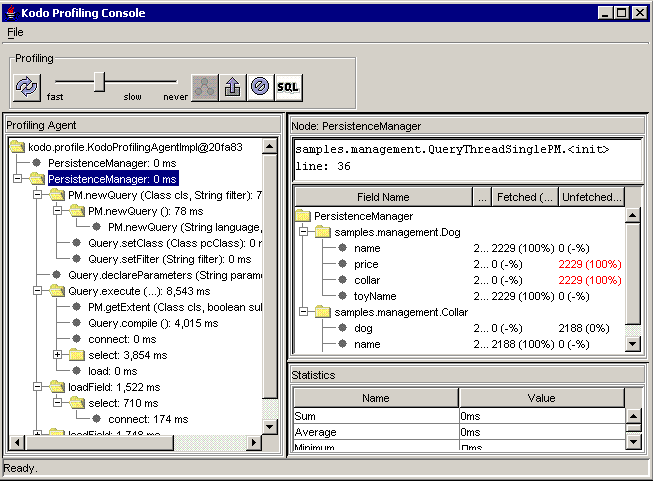Click the export upload arrow icon
Image resolution: width=653 pixels, height=481 pixels.
(232, 86)
